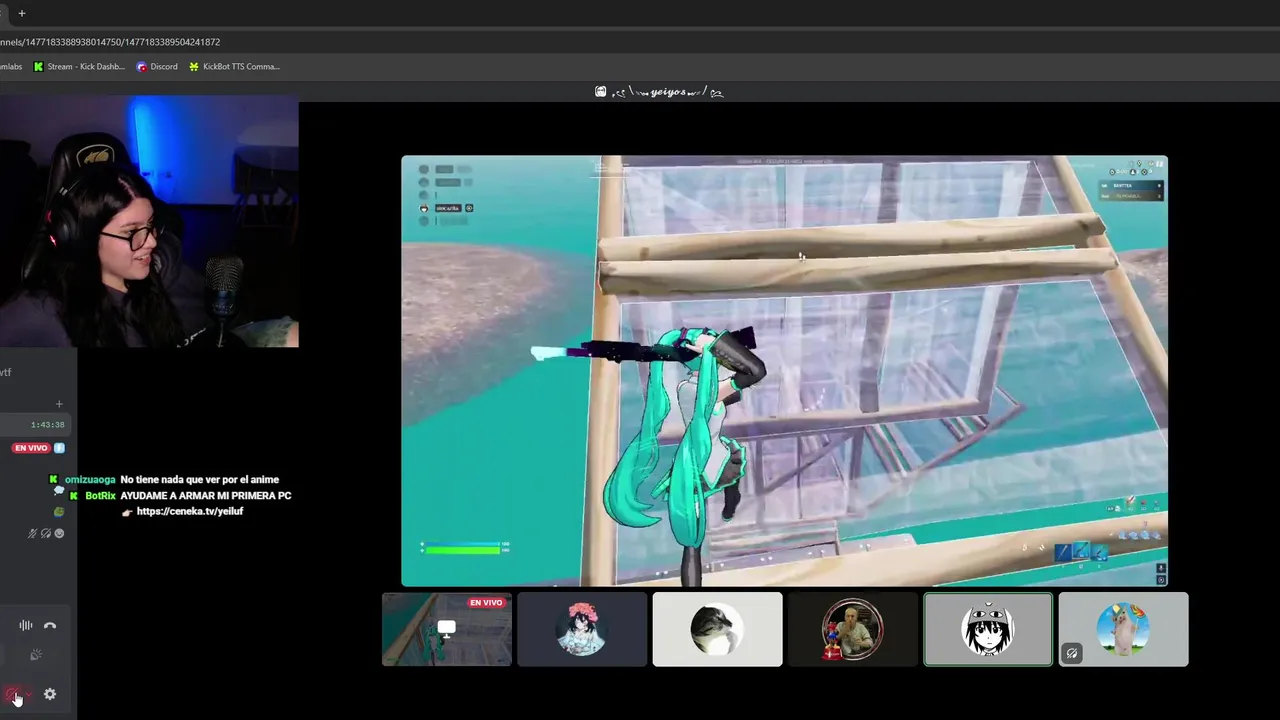Open a new browser tab
This screenshot has height=720, width=1280.
point(21,13)
